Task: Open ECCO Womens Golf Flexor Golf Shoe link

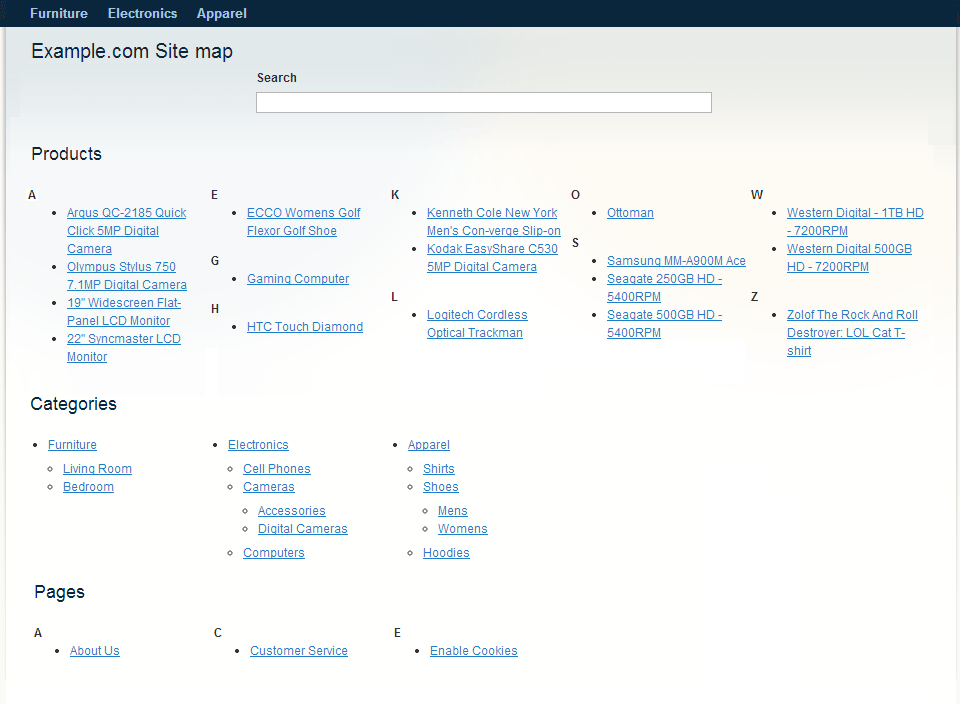Action: tap(304, 222)
